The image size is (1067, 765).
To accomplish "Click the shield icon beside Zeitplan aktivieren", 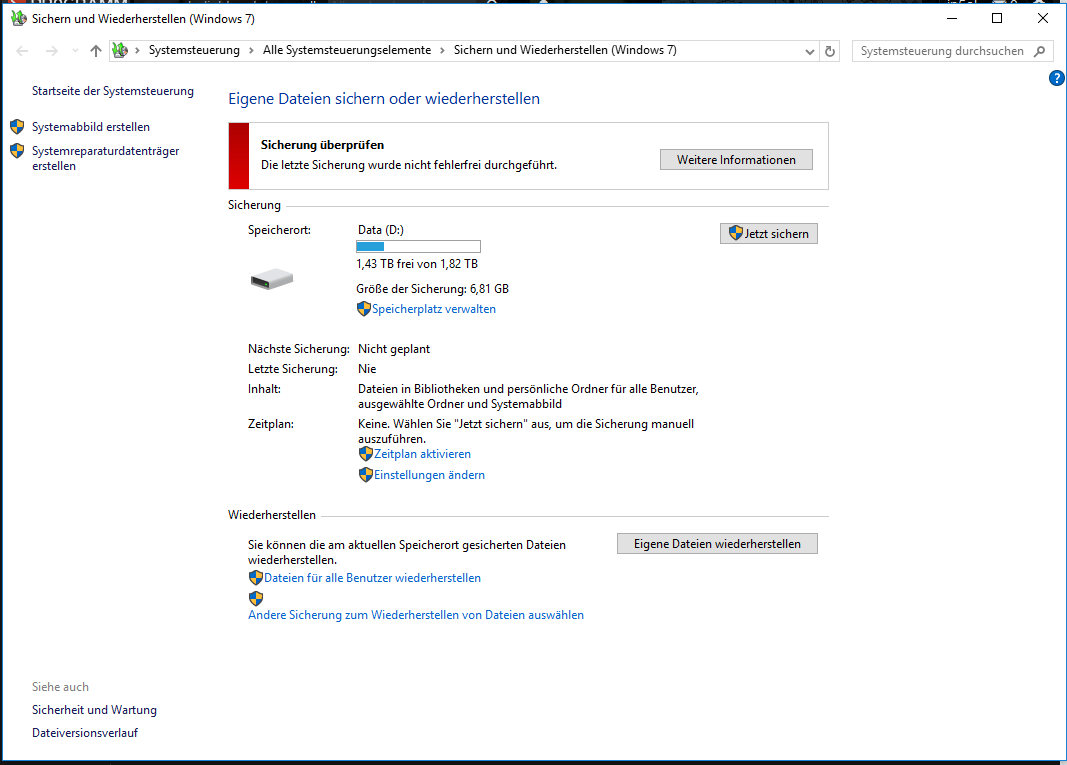I will (x=366, y=454).
